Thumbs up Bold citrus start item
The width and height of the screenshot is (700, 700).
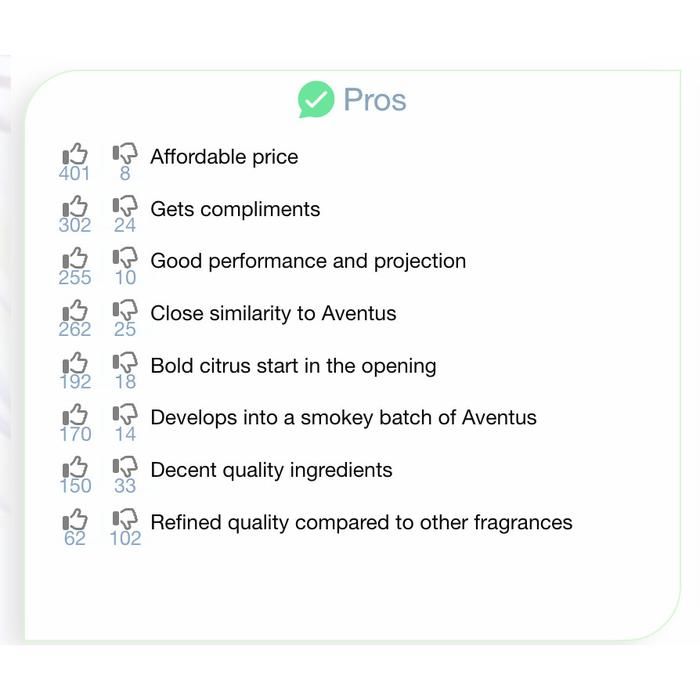75,363
